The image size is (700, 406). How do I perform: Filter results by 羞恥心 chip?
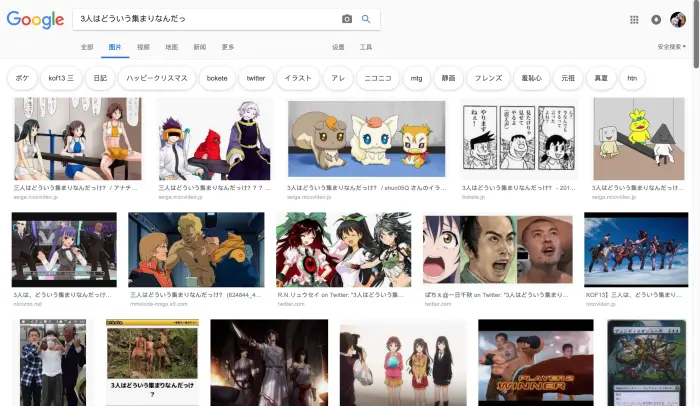(531, 78)
